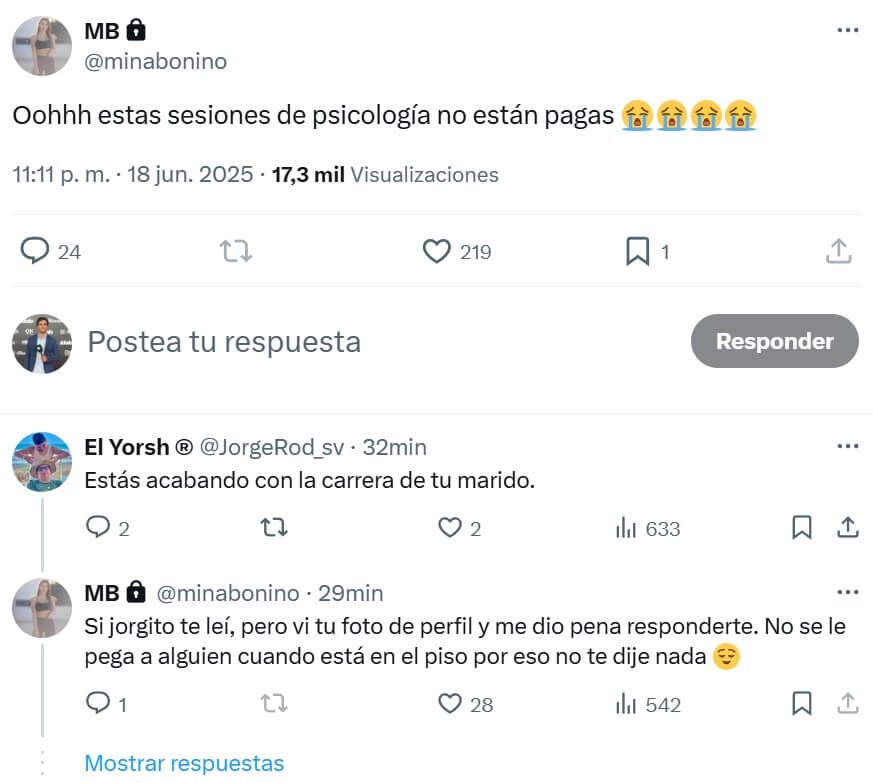
Task: Click the Postea tu respuesta field
Action: point(223,342)
